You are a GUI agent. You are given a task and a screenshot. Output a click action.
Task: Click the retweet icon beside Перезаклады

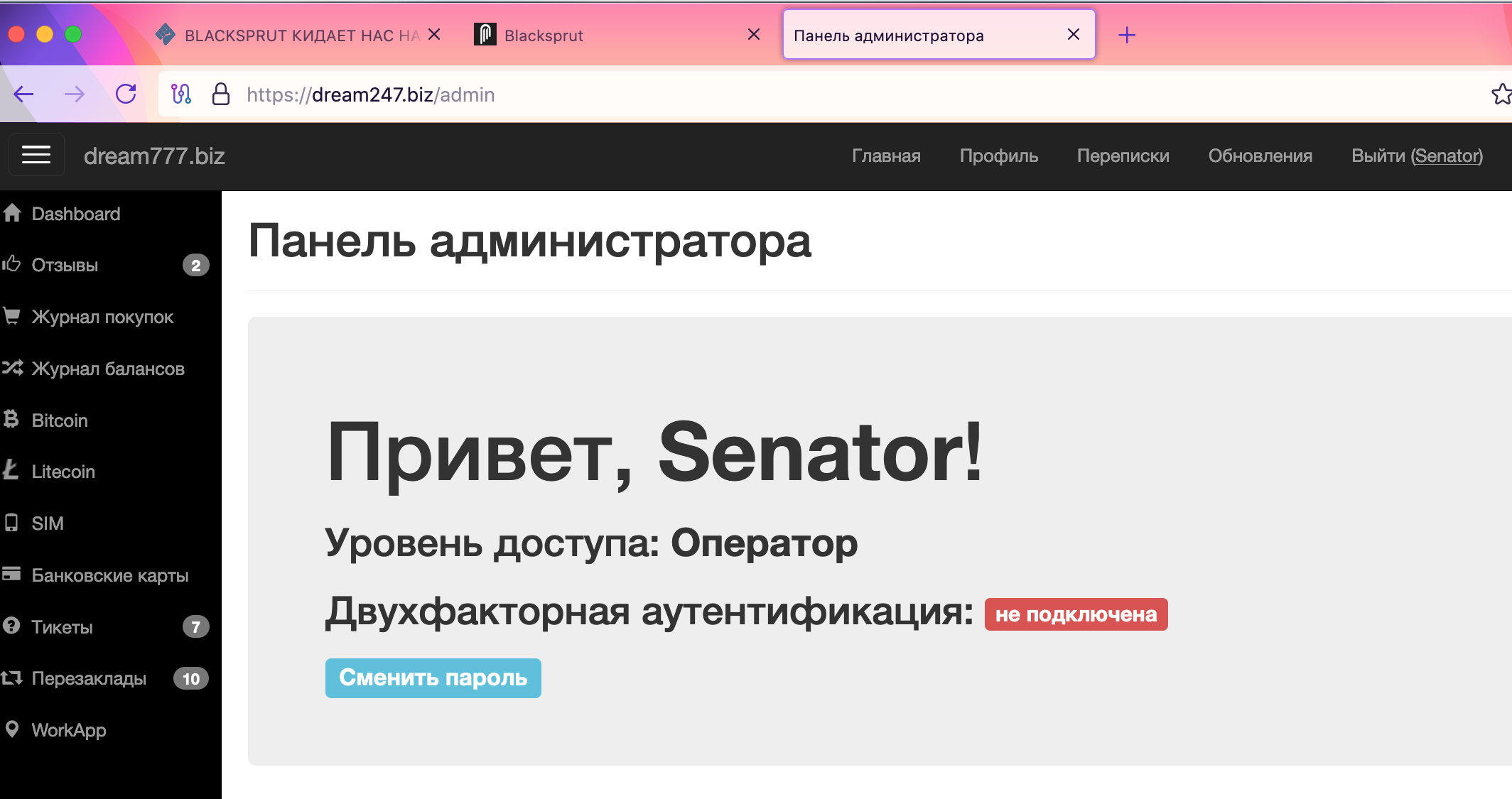tap(12, 678)
